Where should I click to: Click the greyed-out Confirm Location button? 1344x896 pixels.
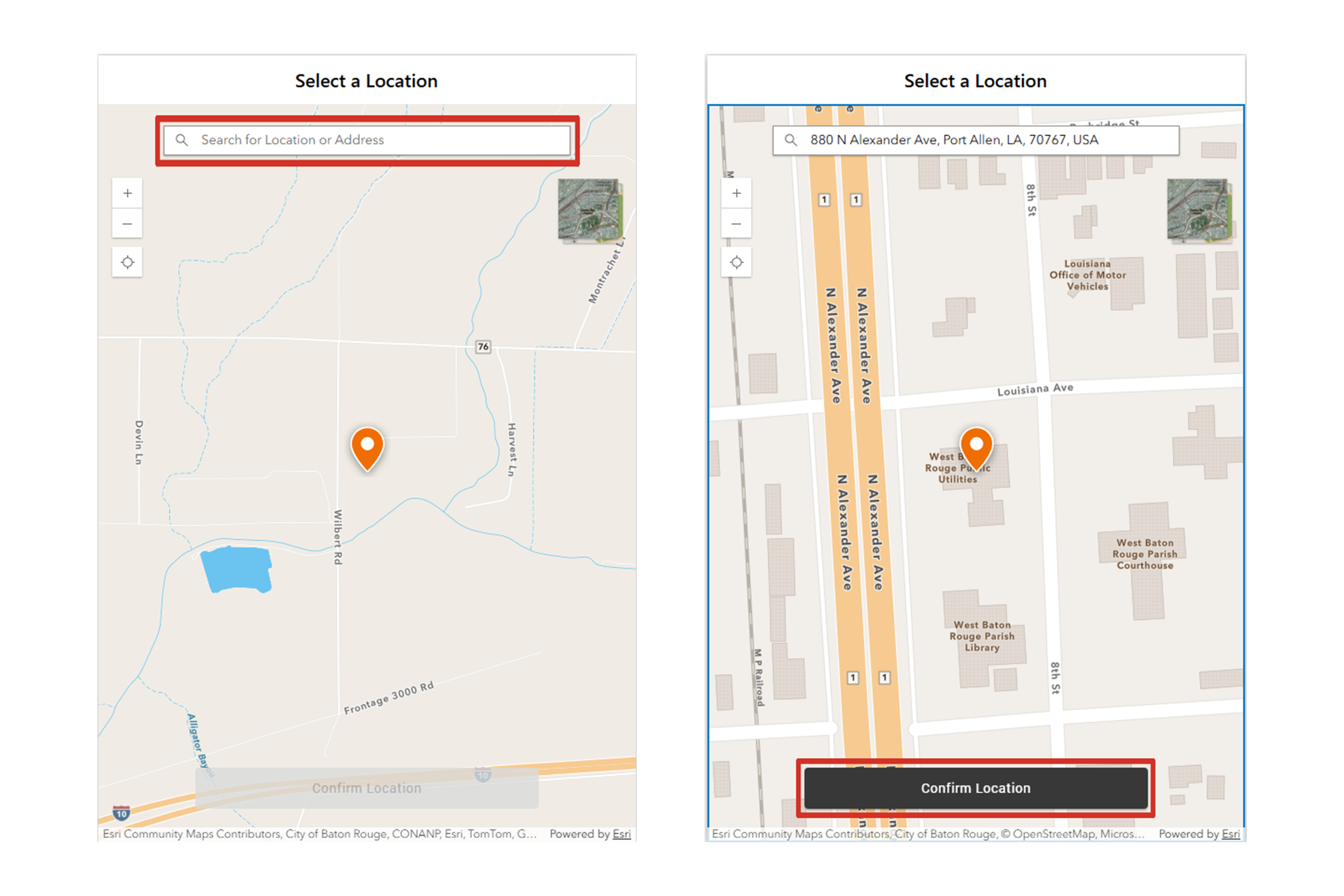[367, 788]
